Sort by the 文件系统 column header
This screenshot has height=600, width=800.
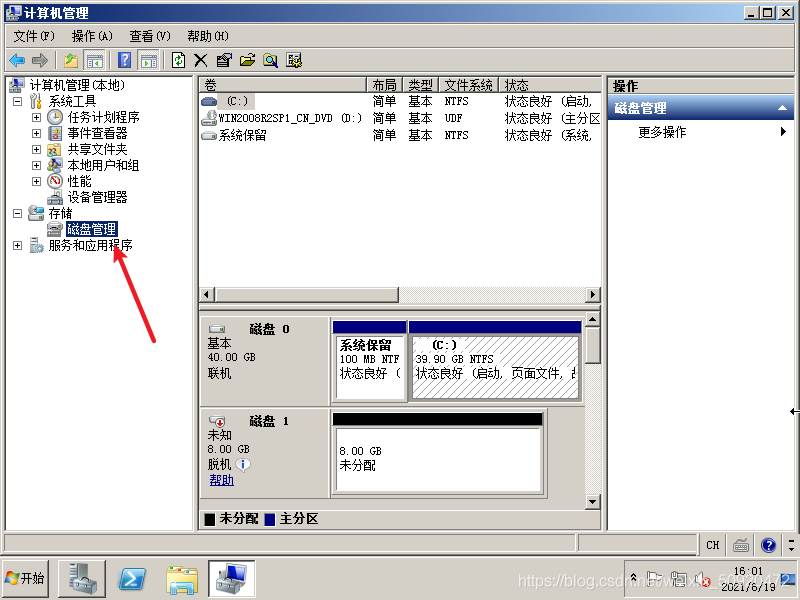pos(468,85)
